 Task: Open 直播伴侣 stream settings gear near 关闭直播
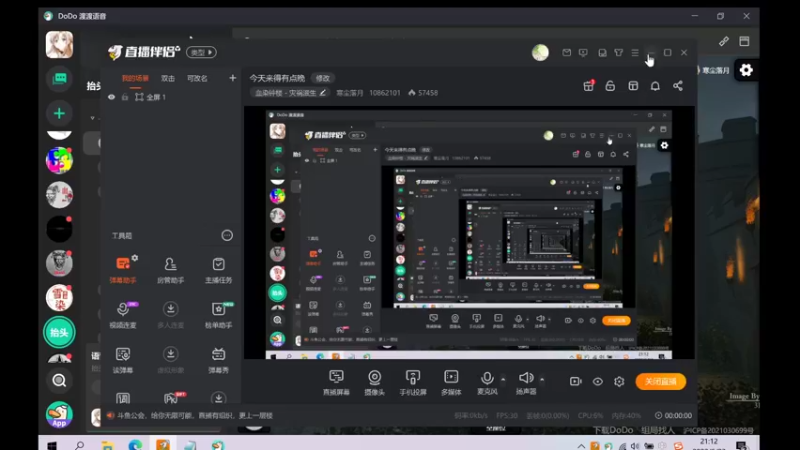pos(619,382)
